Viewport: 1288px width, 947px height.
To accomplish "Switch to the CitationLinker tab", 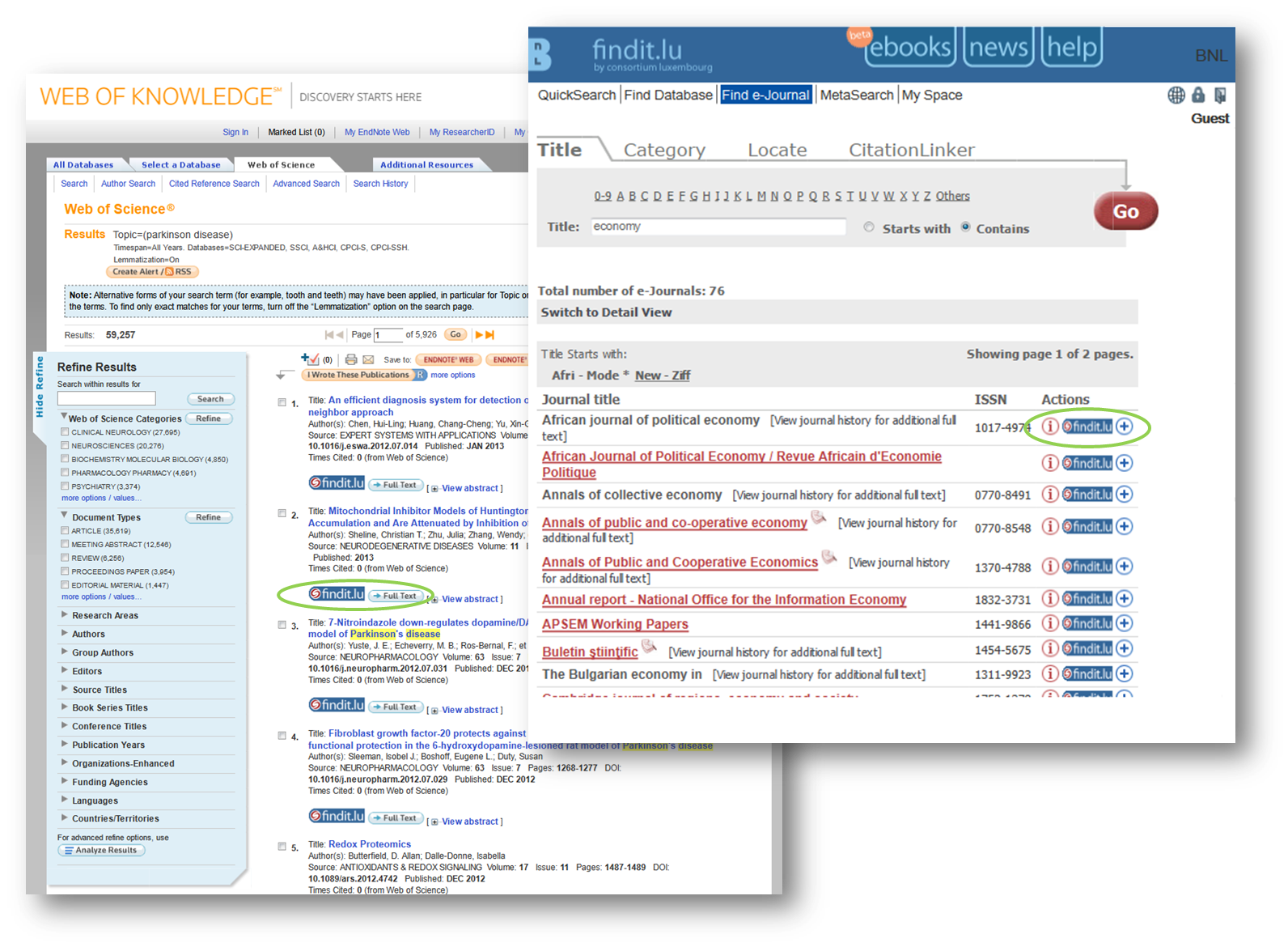I will click(911, 150).
